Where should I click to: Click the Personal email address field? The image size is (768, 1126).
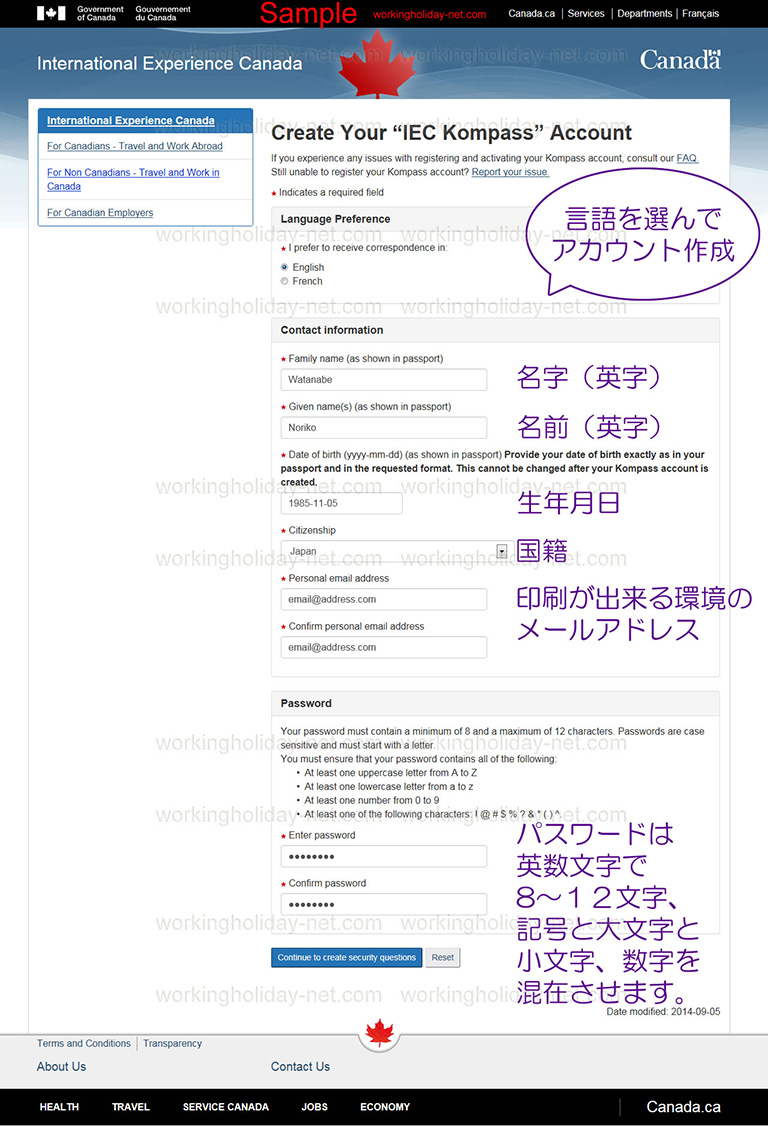click(x=384, y=600)
